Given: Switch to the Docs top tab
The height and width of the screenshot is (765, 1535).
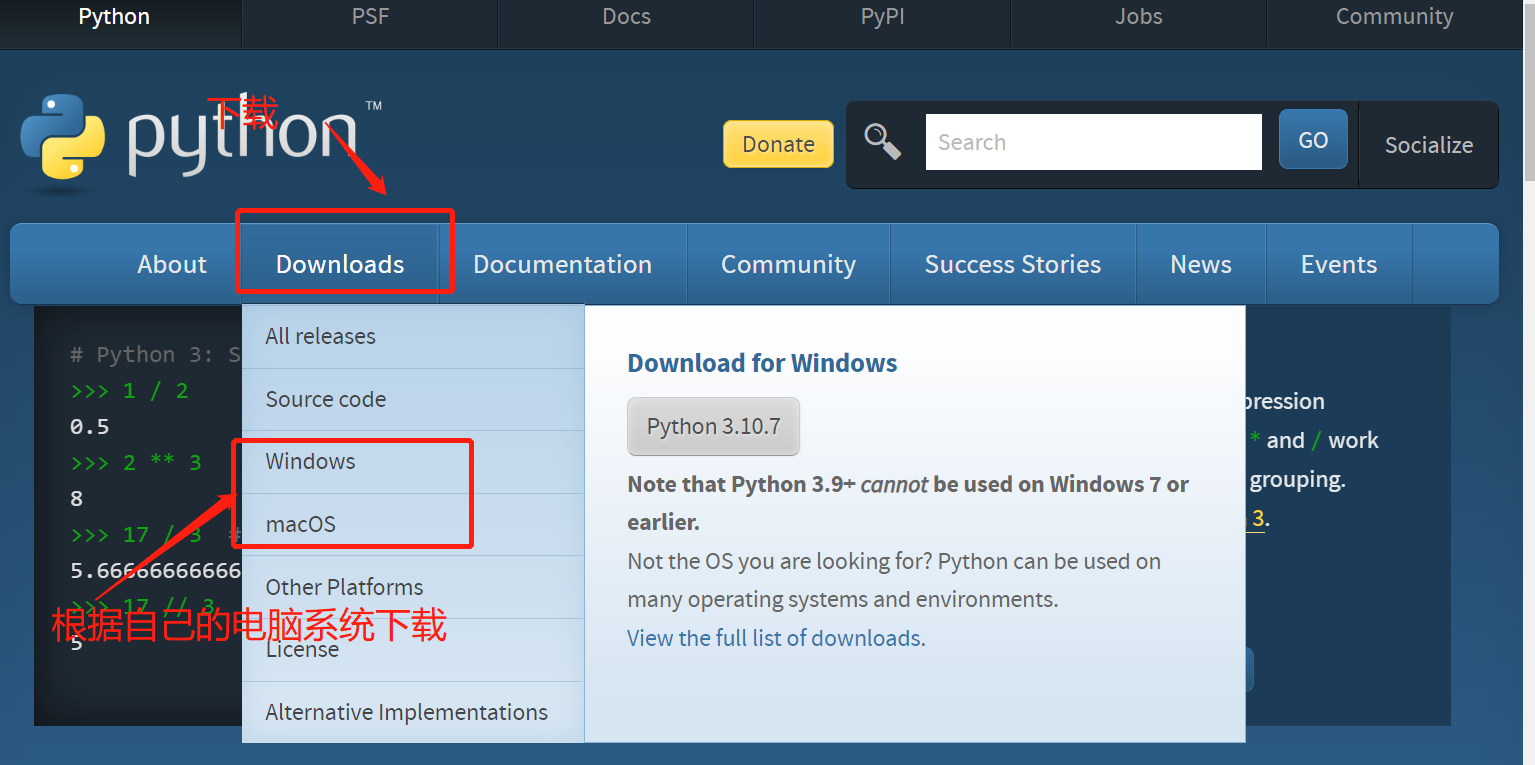Looking at the screenshot, I should point(626,17).
